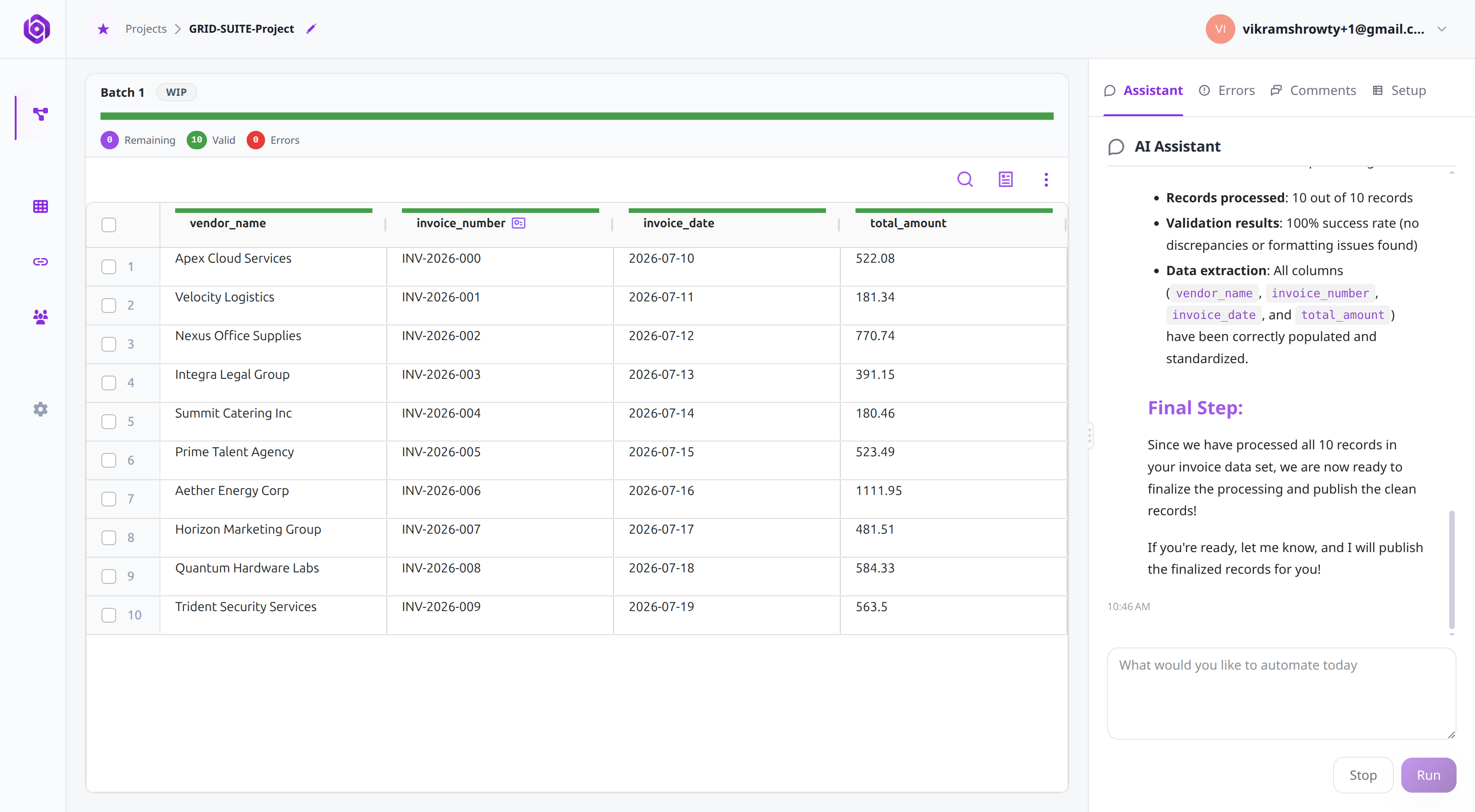Check the row 1 Apex Cloud Services checkbox
This screenshot has width=1475, height=812.
click(x=109, y=266)
